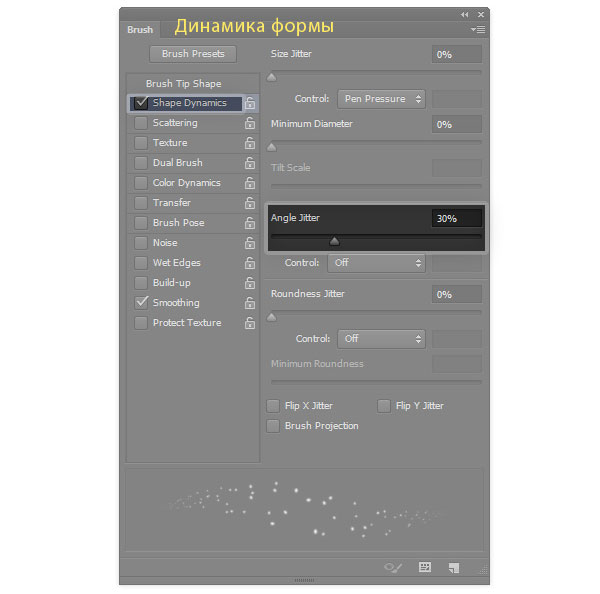Image resolution: width=600 pixels, height=594 pixels.
Task: Toggle the lock icon next to Color Dynamics
Action: [x=250, y=183]
